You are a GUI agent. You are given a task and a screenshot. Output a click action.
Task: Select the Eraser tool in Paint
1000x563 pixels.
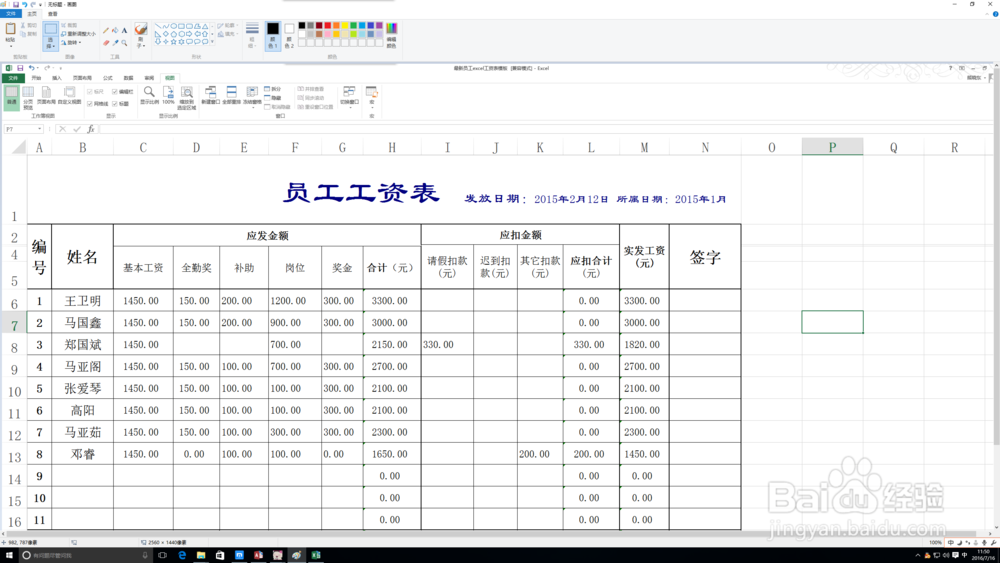pos(106,43)
